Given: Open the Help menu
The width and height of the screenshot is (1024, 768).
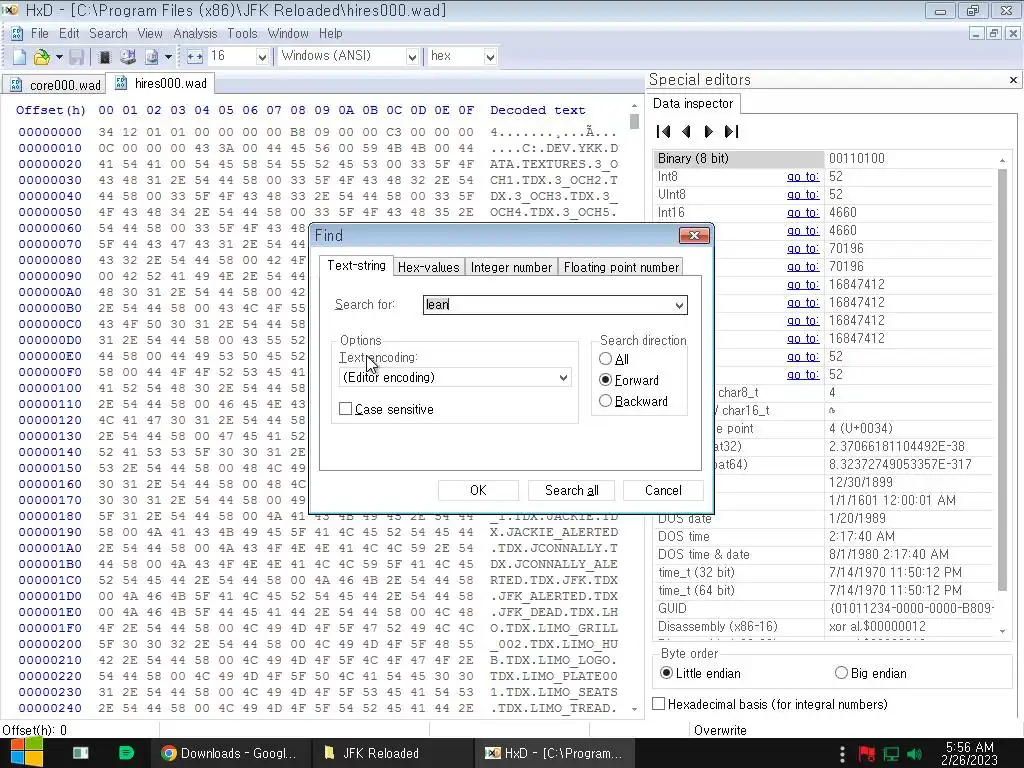Looking at the screenshot, I should tap(330, 33).
